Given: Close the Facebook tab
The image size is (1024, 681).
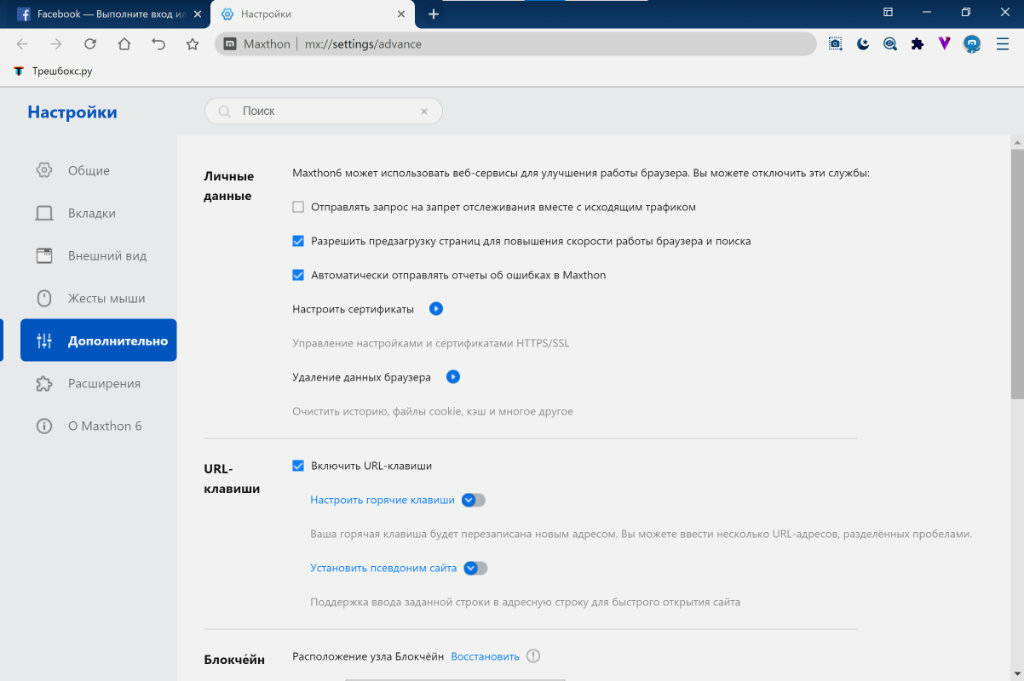Looking at the screenshot, I should coord(197,14).
